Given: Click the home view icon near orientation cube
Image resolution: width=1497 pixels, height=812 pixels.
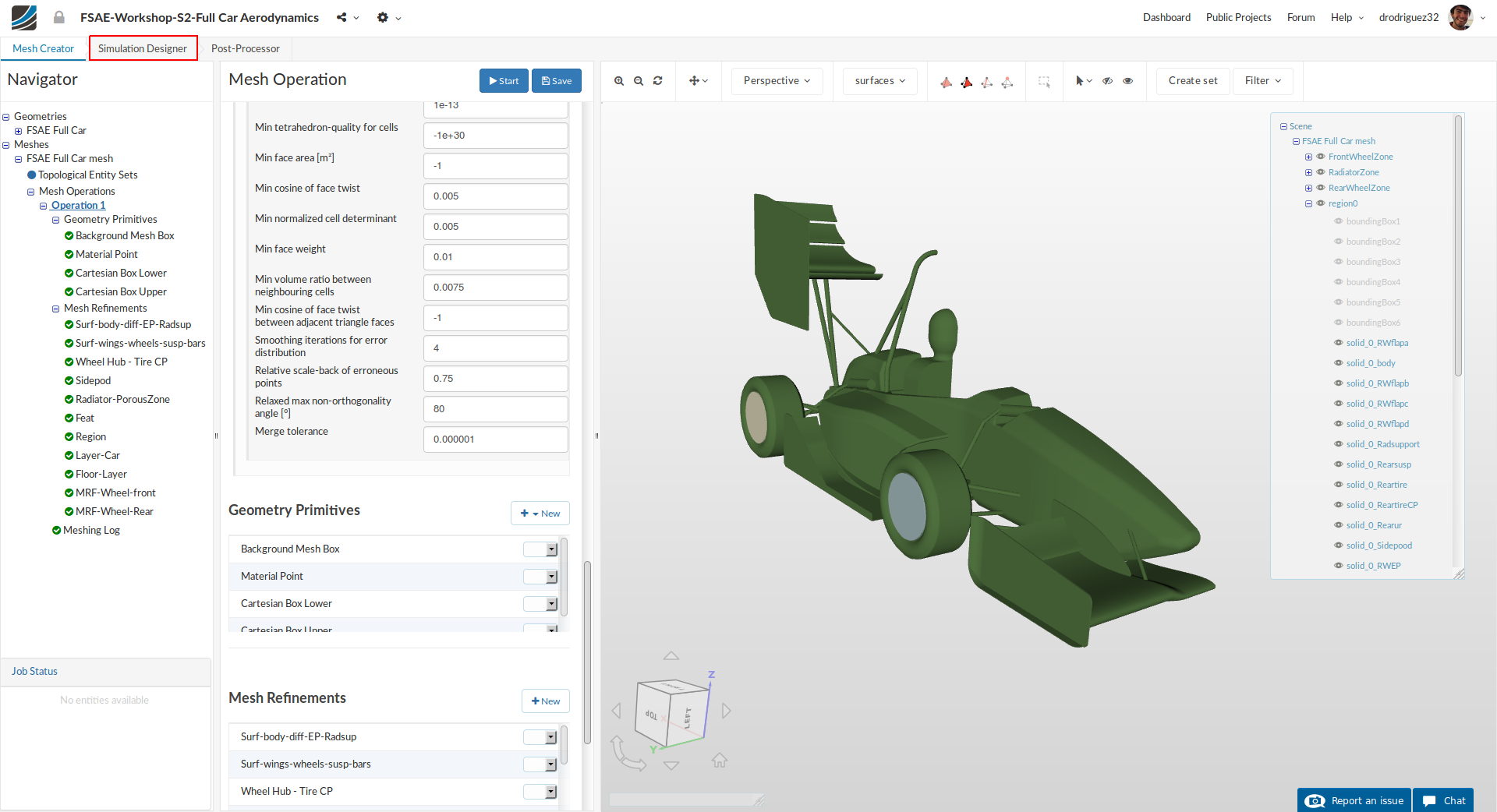Looking at the screenshot, I should point(720,760).
